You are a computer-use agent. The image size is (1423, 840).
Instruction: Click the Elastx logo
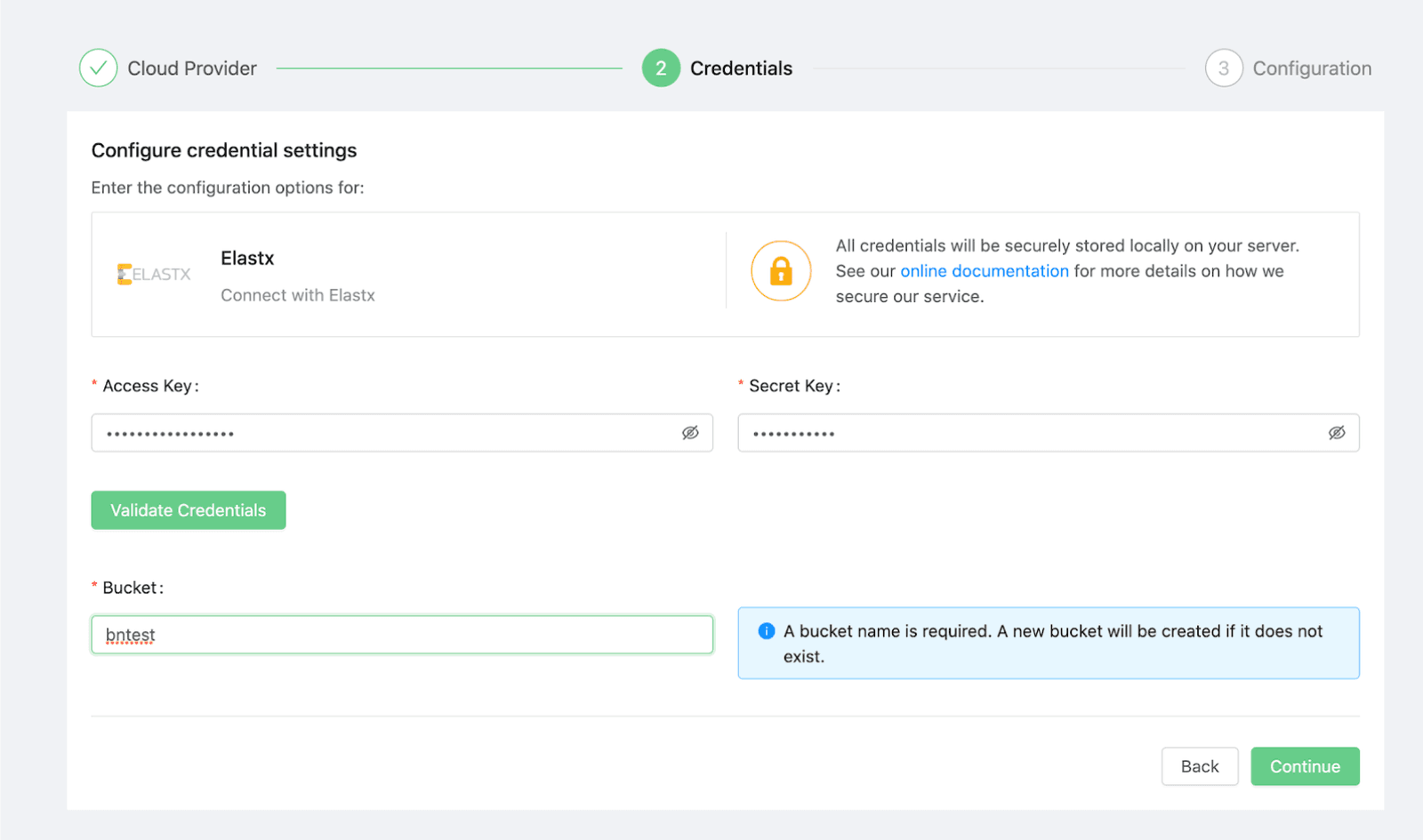pos(154,275)
